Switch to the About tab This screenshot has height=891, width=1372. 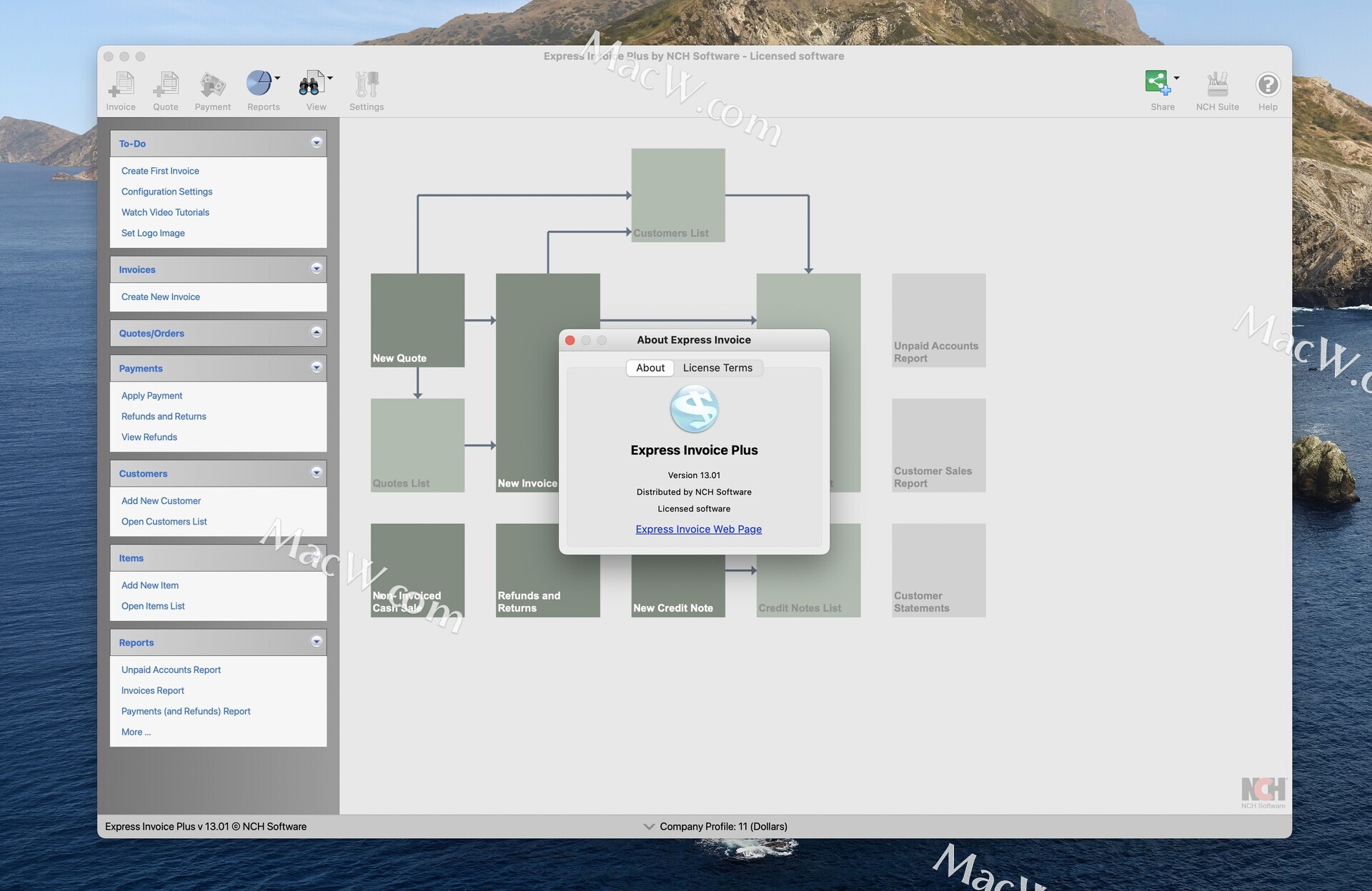[x=650, y=368]
